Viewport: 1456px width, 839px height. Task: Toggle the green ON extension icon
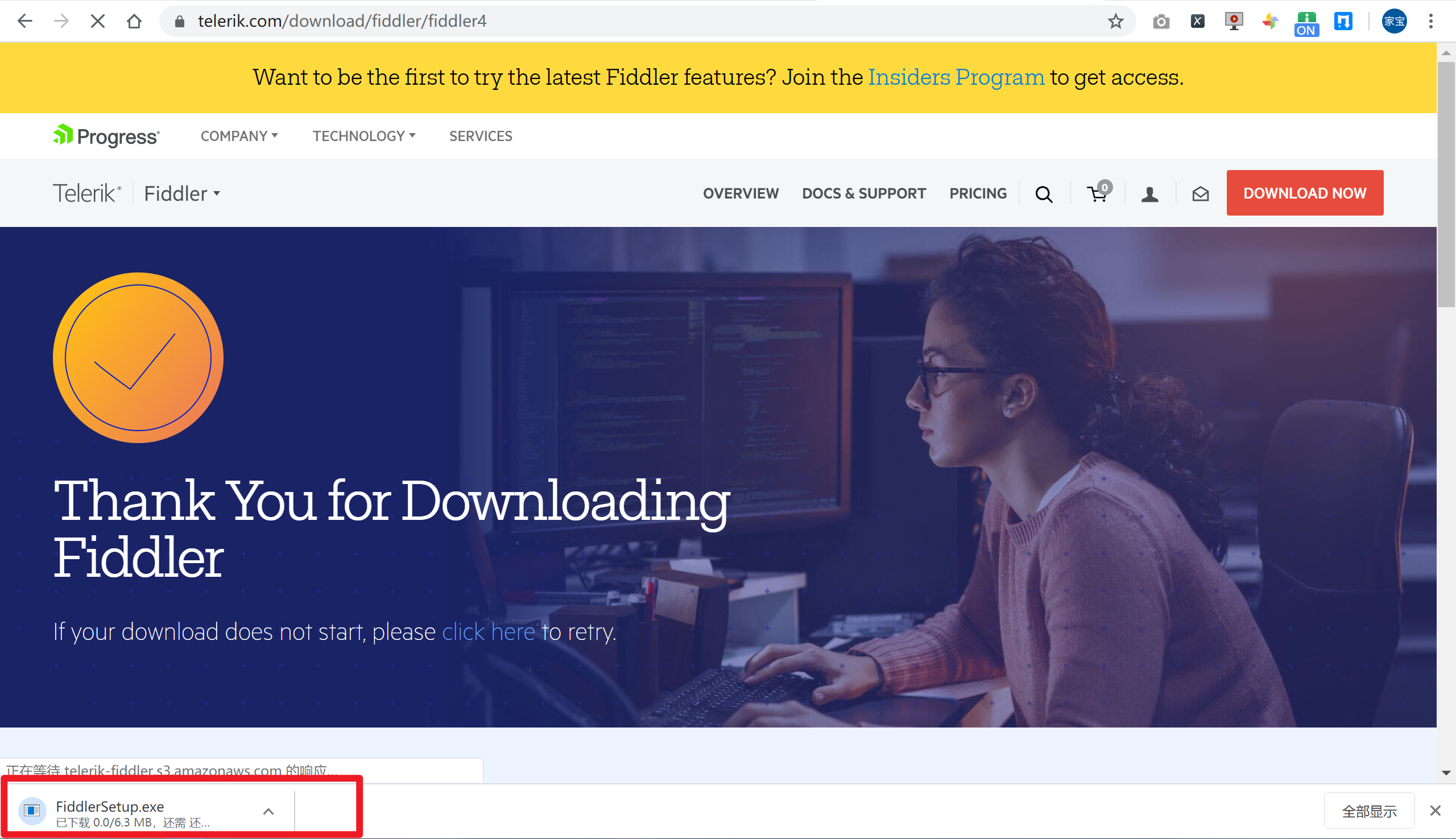1306,24
